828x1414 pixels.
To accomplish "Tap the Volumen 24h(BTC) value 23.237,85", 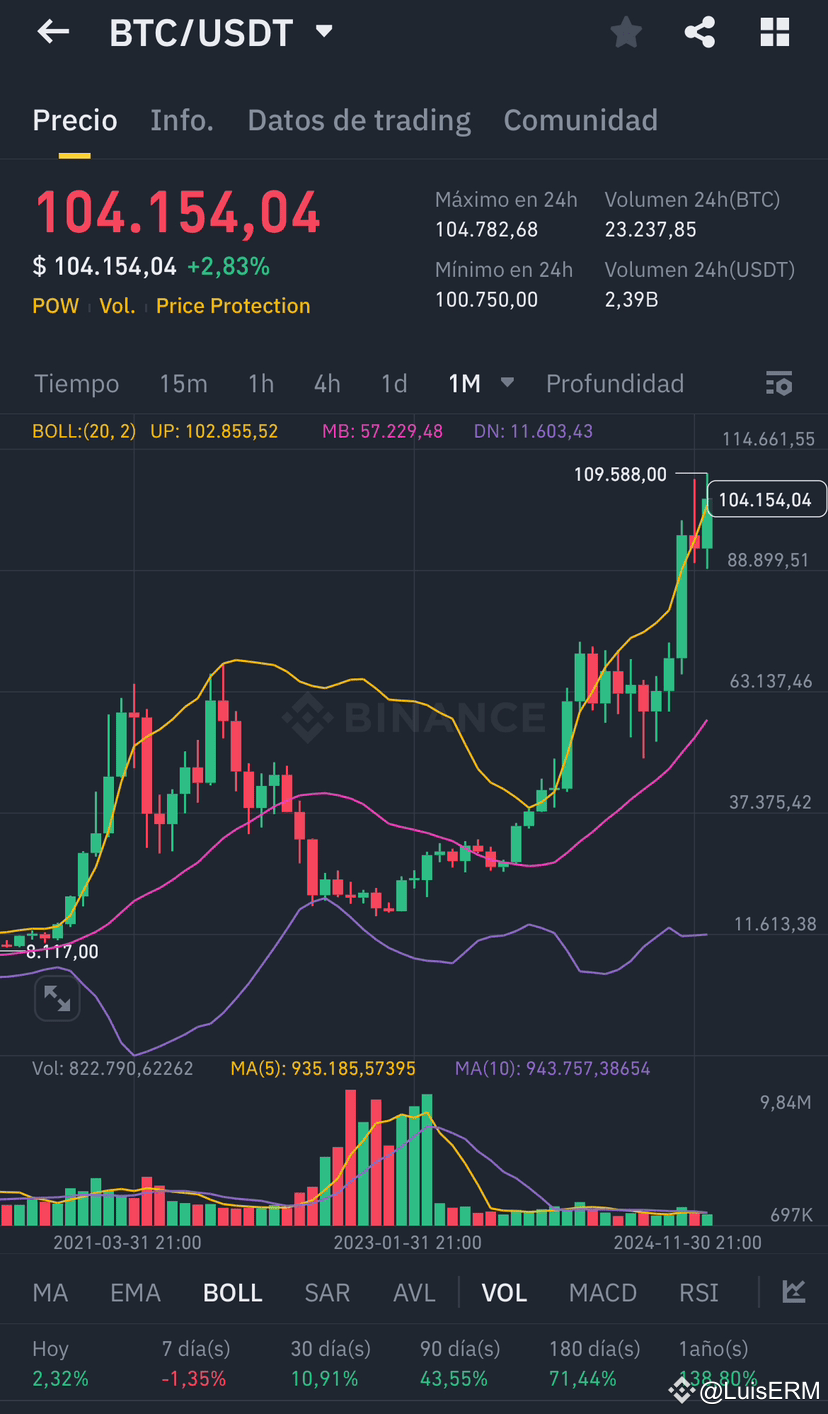I will coord(650,230).
